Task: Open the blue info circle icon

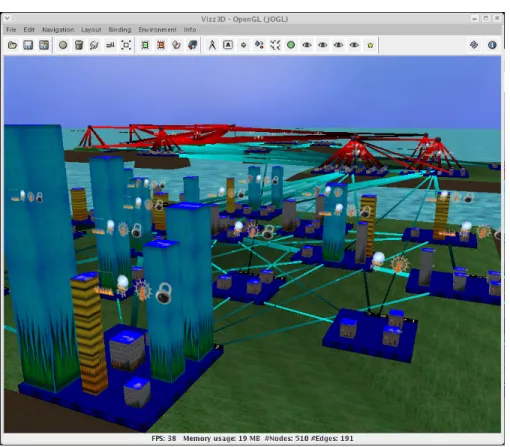Action: [x=492, y=45]
